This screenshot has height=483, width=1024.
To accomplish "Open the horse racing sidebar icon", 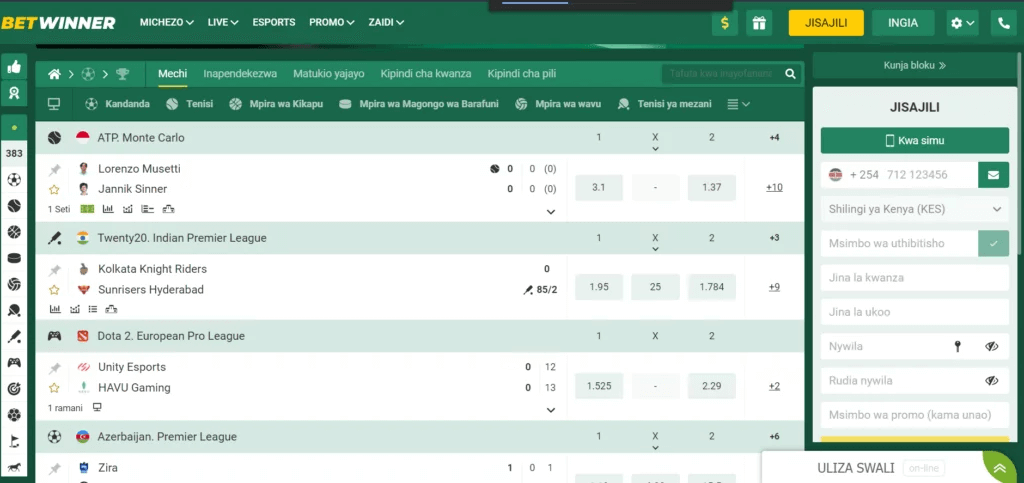I will click(14, 467).
